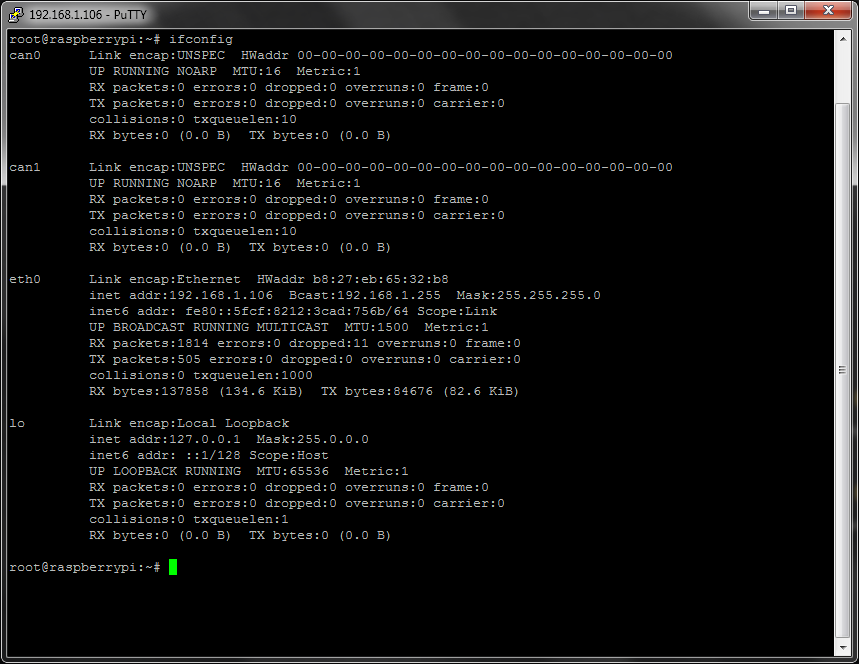The width and height of the screenshot is (859, 664).
Task: Click the Mask:255.0.0.0 value
Action: tap(312, 439)
